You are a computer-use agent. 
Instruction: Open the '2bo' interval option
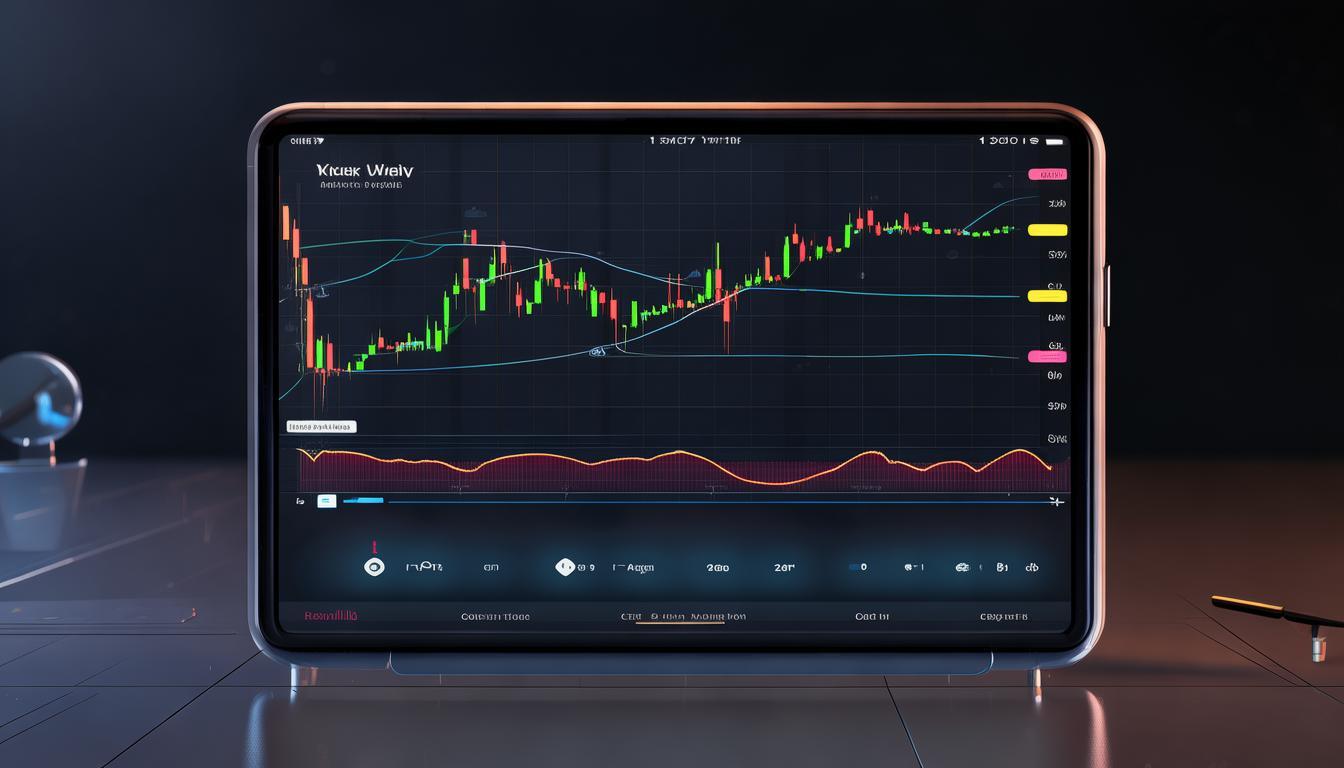coord(717,567)
